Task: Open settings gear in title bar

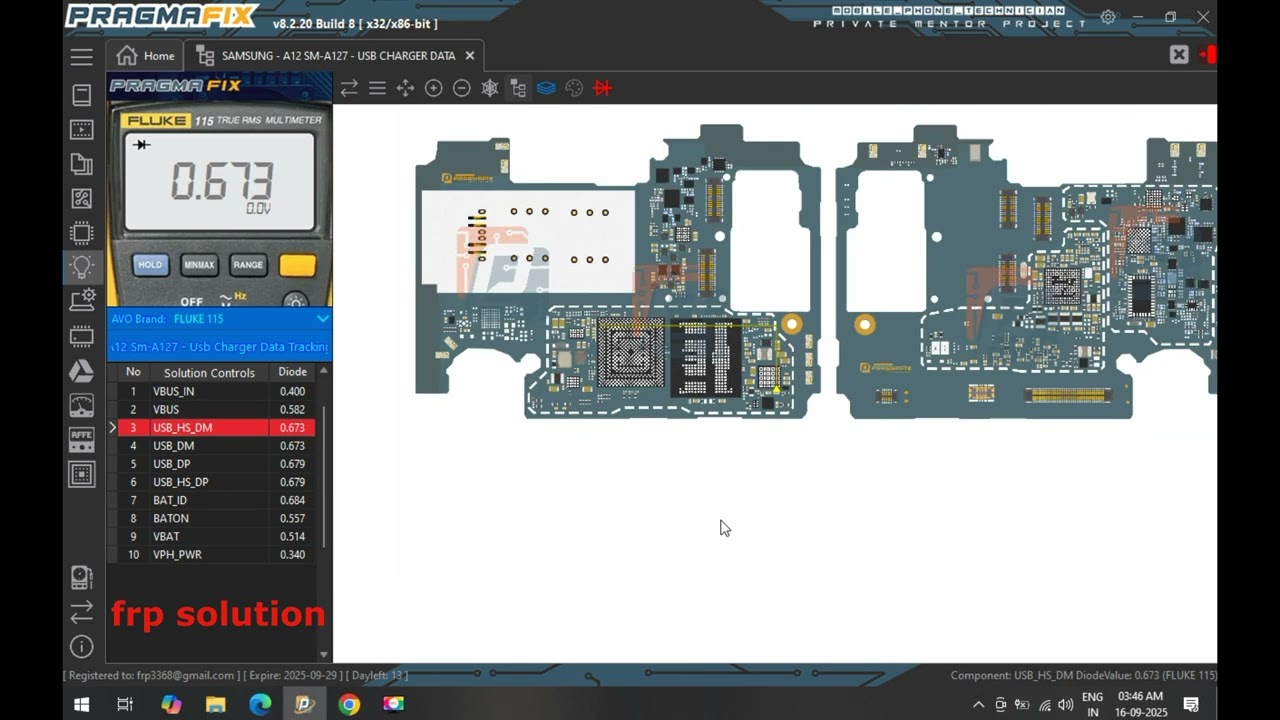Action: click(x=1108, y=17)
